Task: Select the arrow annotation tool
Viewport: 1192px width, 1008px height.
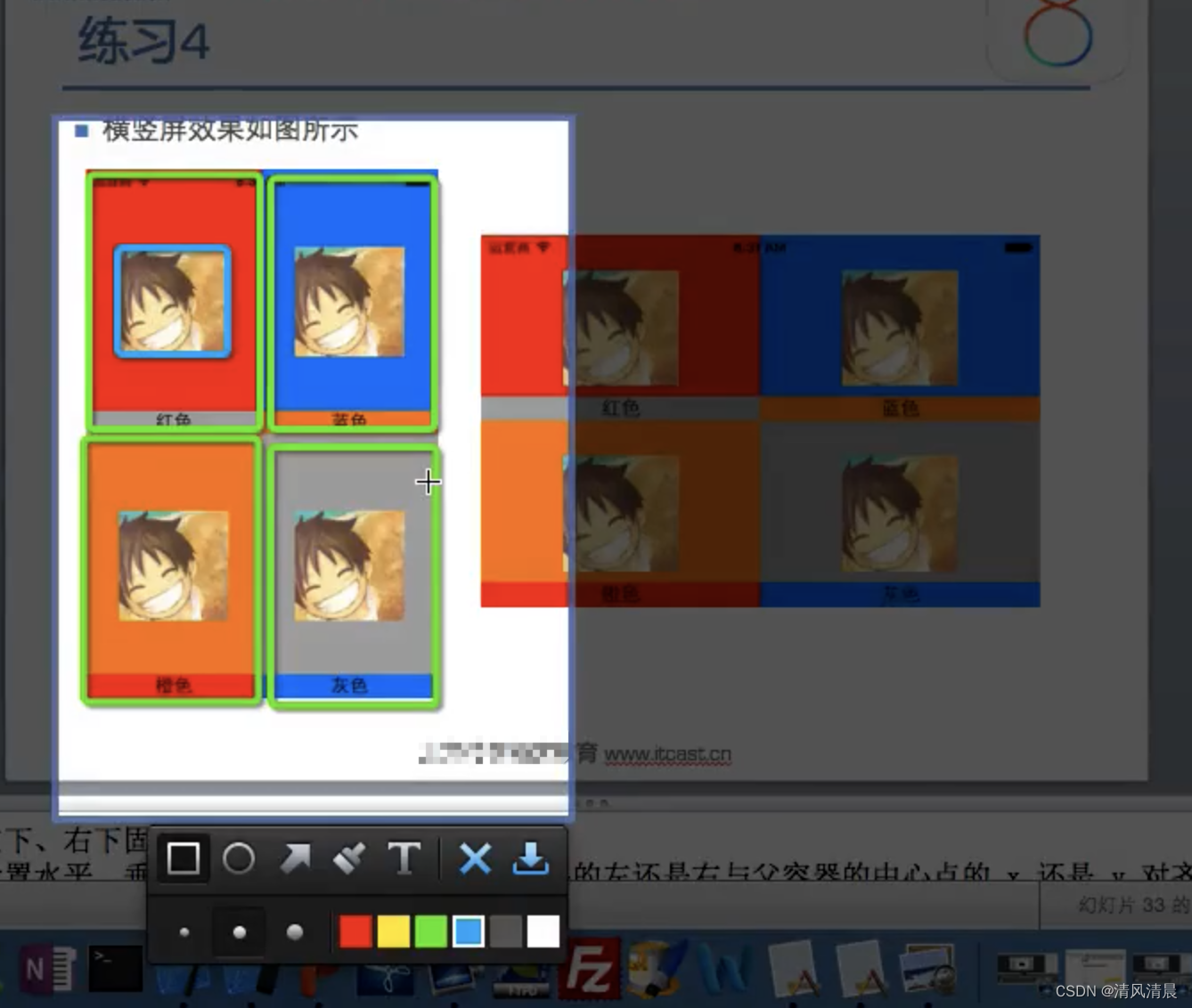Action: pyautogui.click(x=294, y=858)
